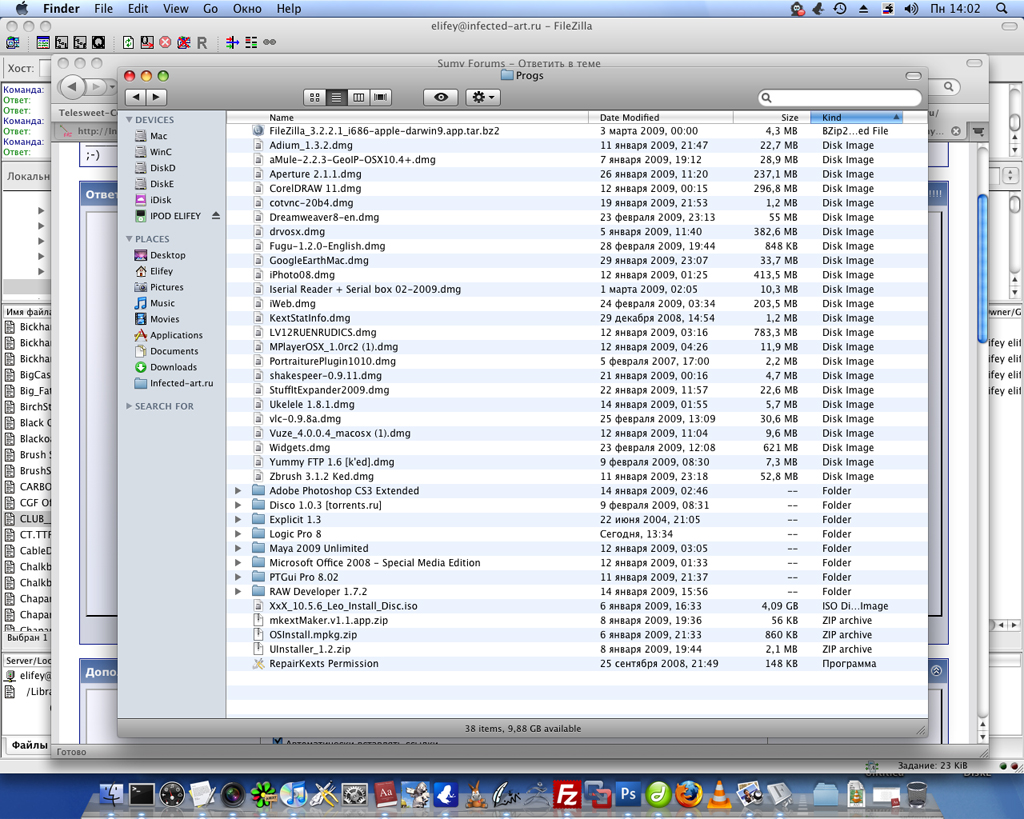Image resolution: width=1024 pixels, height=819 pixels.
Task: Open FileZilla from the Dock
Action: 567,795
